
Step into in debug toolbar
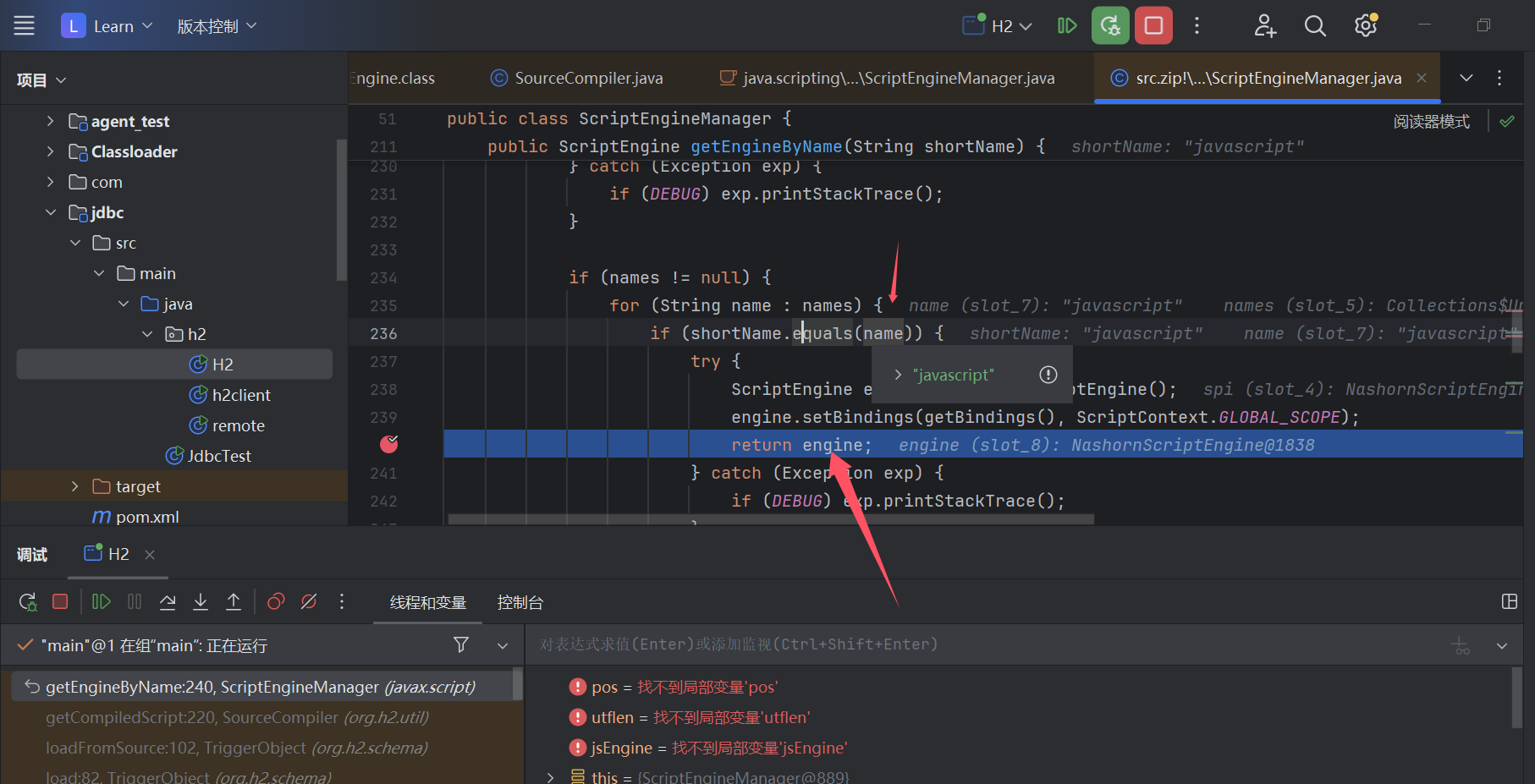point(201,601)
